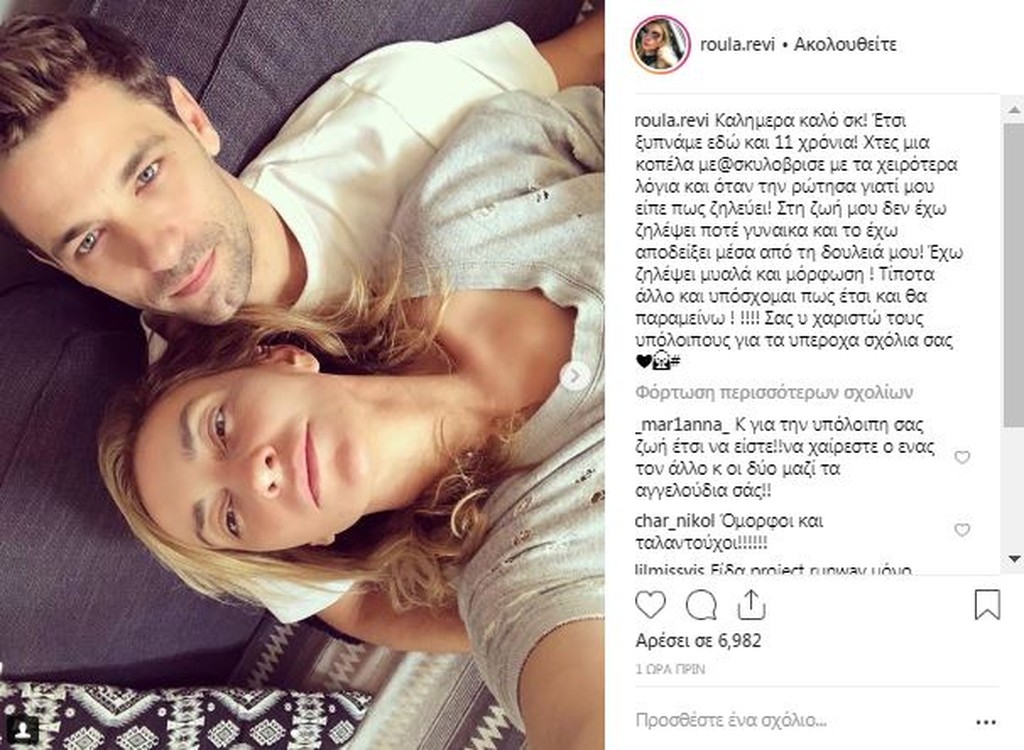The height and width of the screenshot is (750, 1024).
Task: Open roula.revi username in header
Action: point(737,44)
